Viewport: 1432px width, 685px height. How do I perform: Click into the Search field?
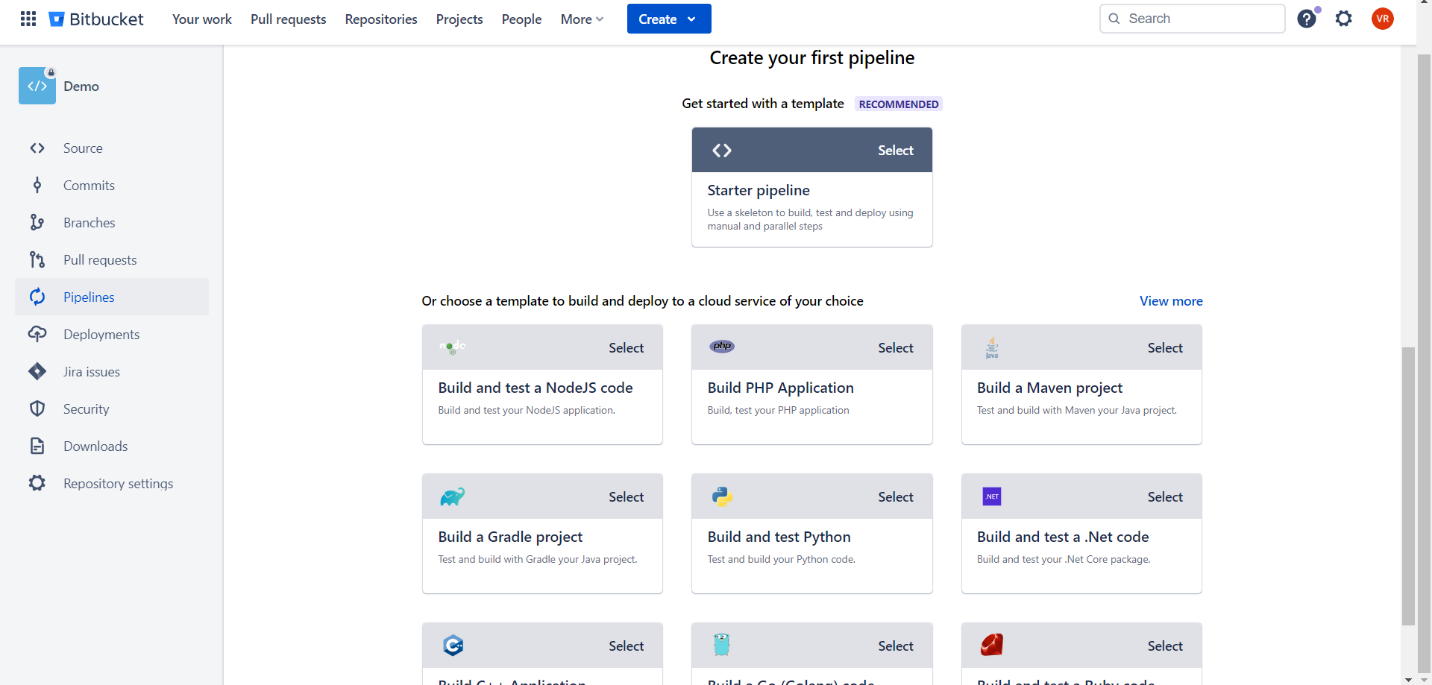point(1192,18)
